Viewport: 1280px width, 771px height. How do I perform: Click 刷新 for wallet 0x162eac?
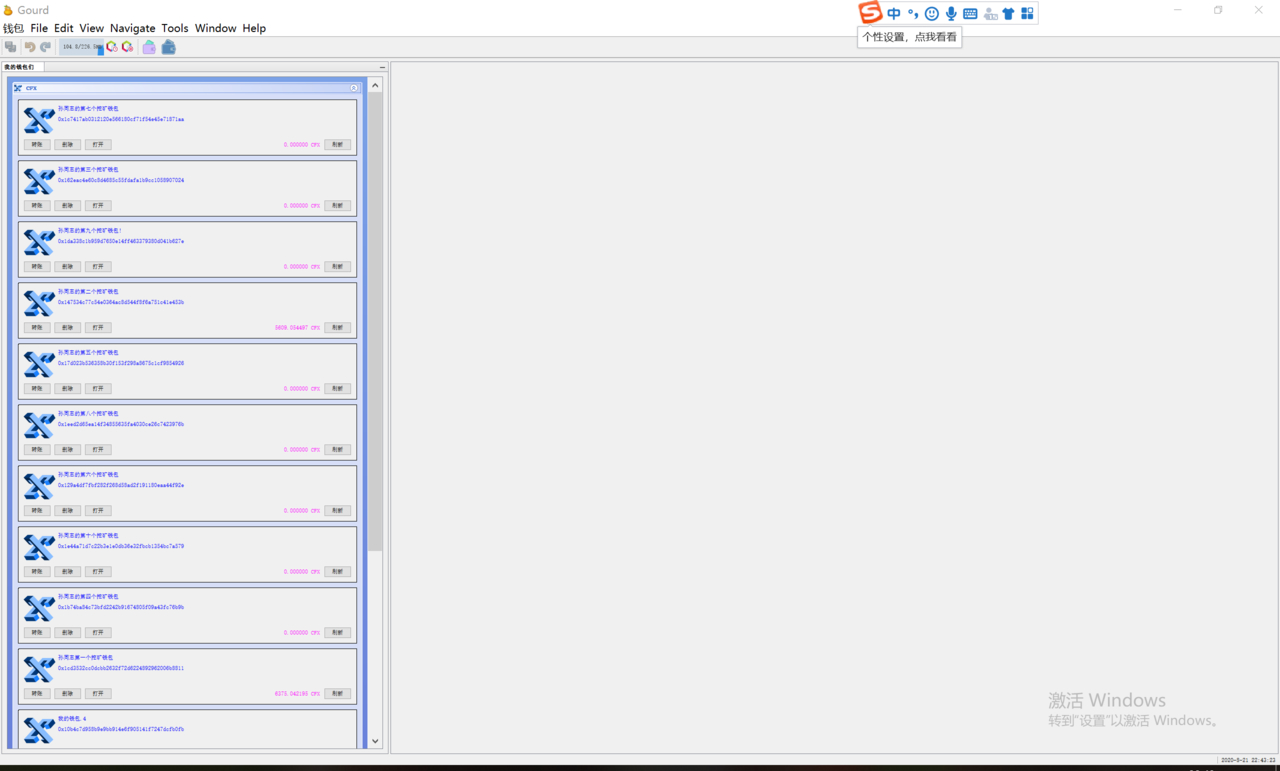pos(337,206)
